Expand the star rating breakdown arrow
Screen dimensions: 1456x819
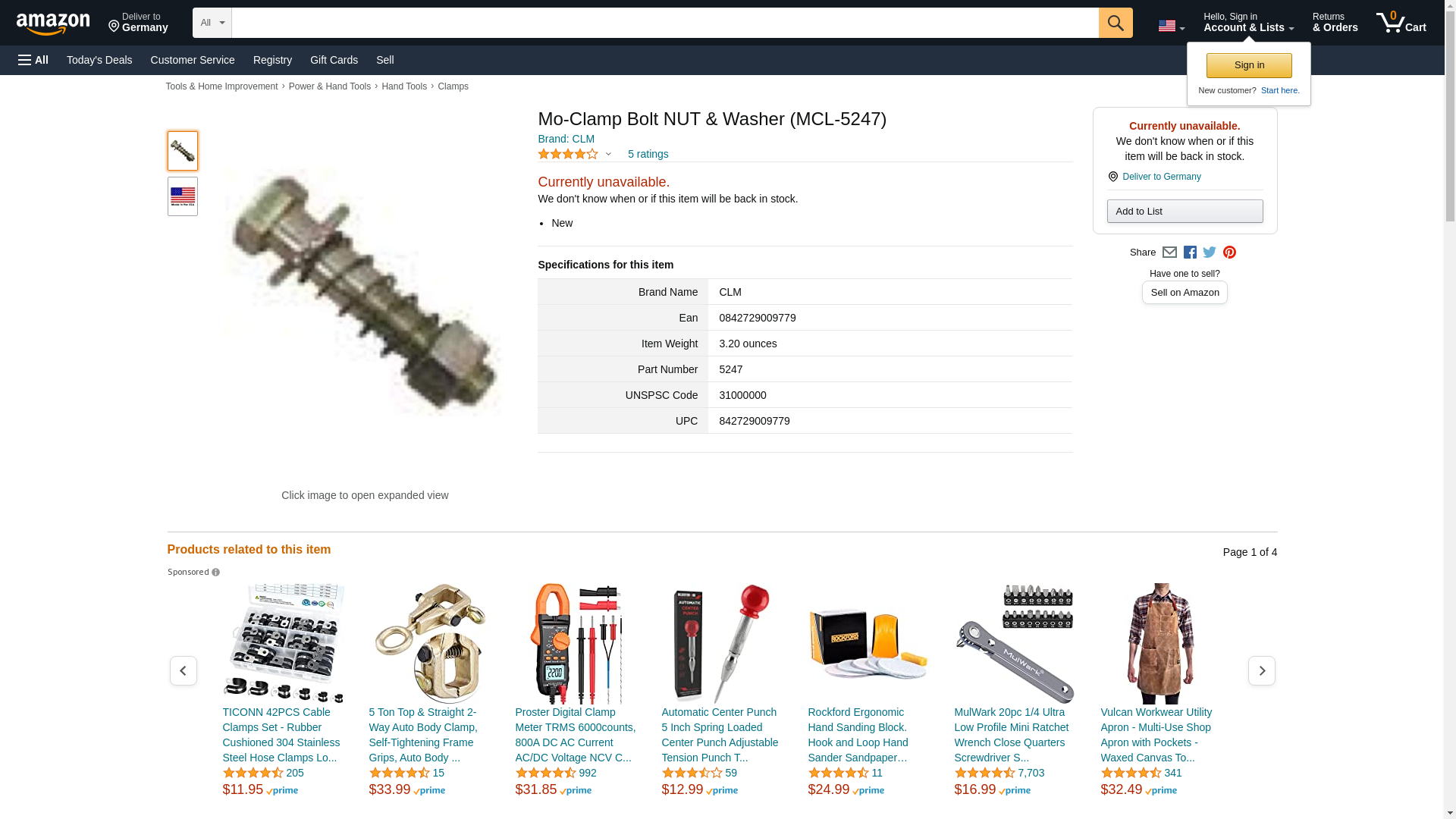608,155
